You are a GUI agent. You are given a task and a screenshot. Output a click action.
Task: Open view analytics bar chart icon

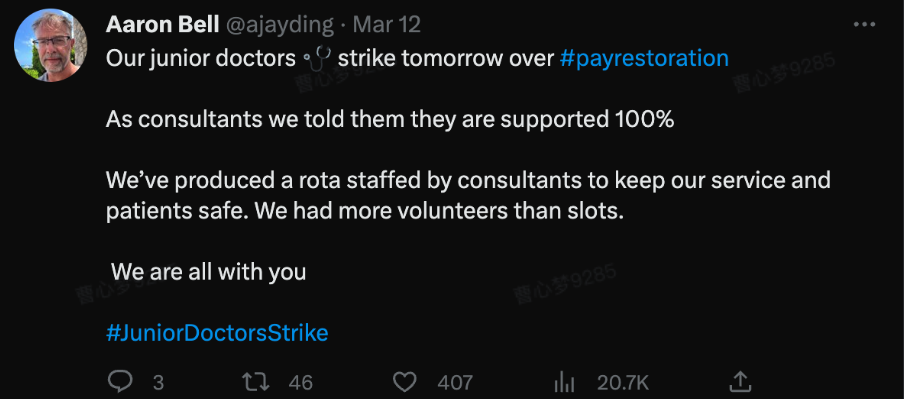[562, 382]
